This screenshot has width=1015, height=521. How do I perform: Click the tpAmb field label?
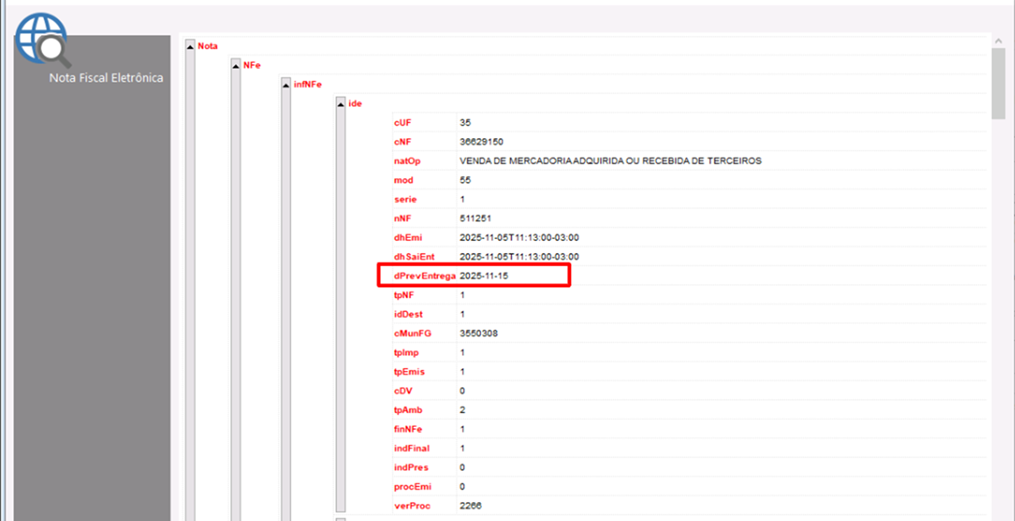click(x=408, y=410)
